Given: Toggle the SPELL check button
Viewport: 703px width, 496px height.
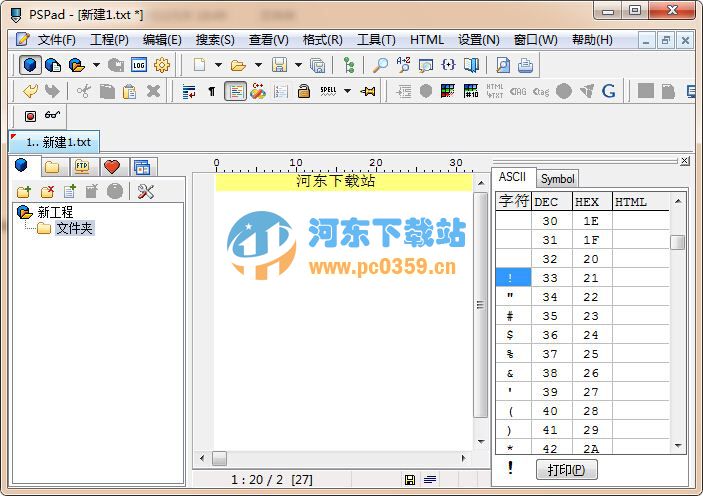Looking at the screenshot, I should point(328,91).
